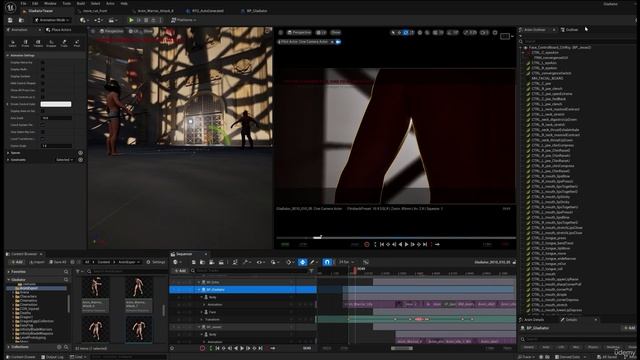The width and height of the screenshot is (640, 360).
Task: Open the Animation Mode dropdown
Action: click(52, 20)
